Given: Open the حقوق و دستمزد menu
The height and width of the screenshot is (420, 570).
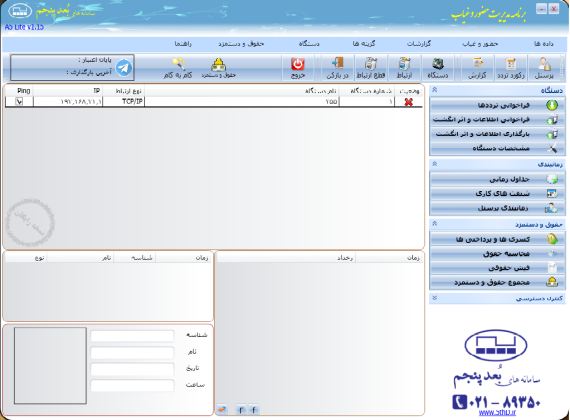Looking at the screenshot, I should (241, 44).
